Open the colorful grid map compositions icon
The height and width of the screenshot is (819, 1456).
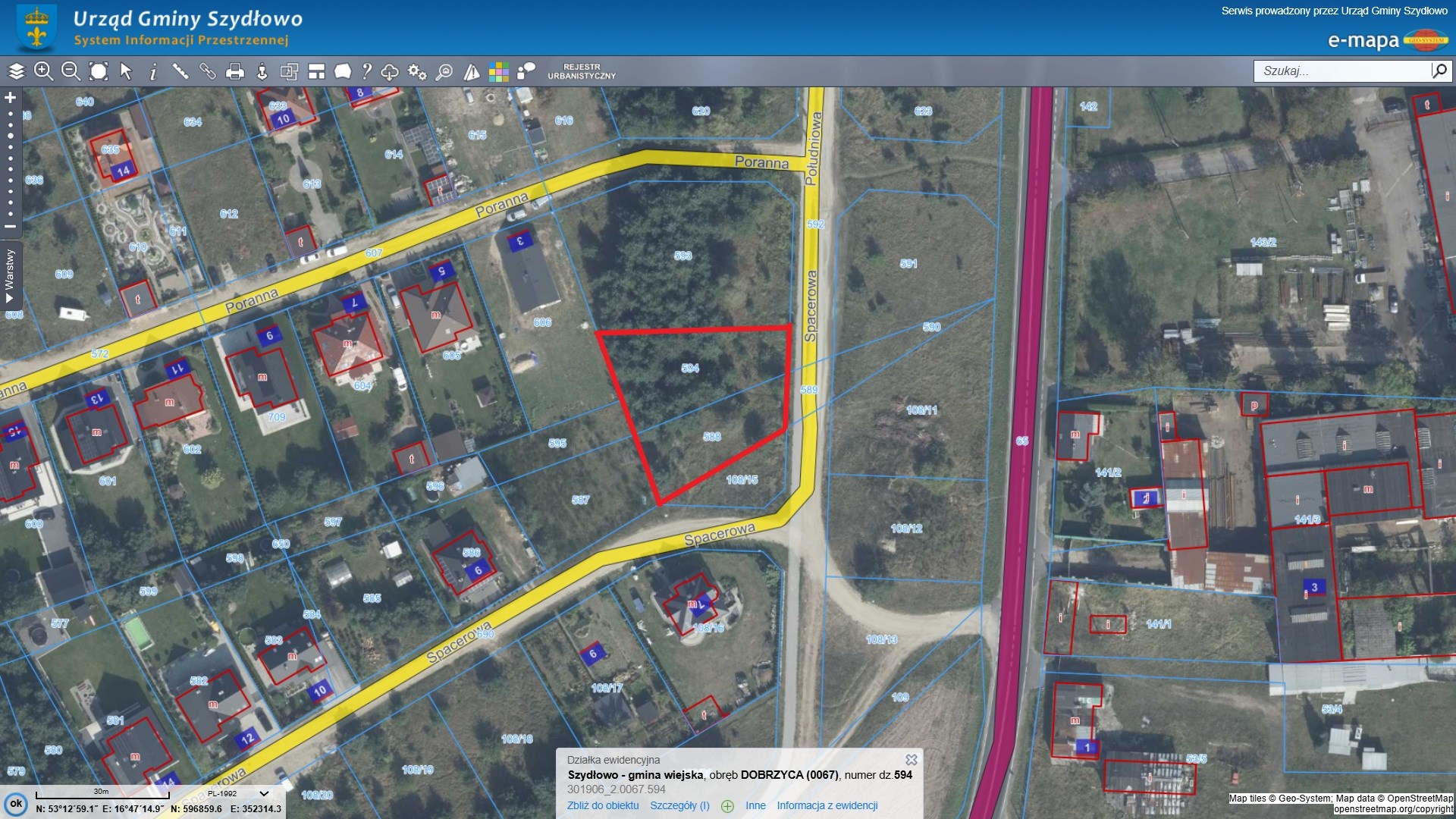[x=499, y=71]
